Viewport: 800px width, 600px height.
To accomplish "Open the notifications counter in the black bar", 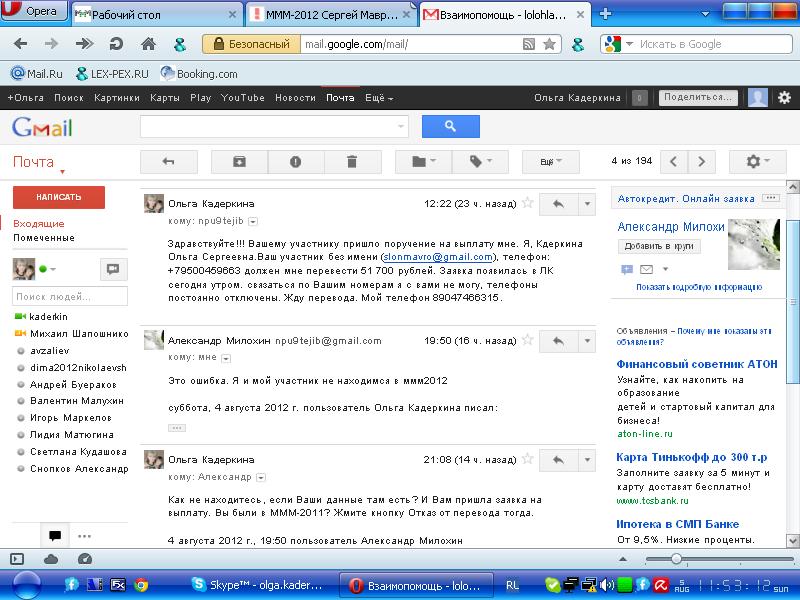I will pyautogui.click(x=640, y=97).
